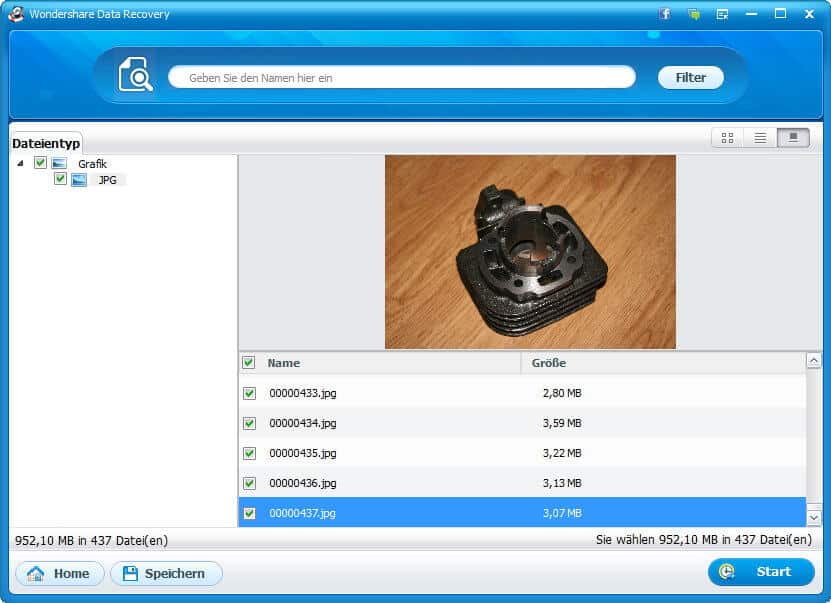Click the 3,13 MB size value
The width and height of the screenshot is (831, 603).
point(562,483)
